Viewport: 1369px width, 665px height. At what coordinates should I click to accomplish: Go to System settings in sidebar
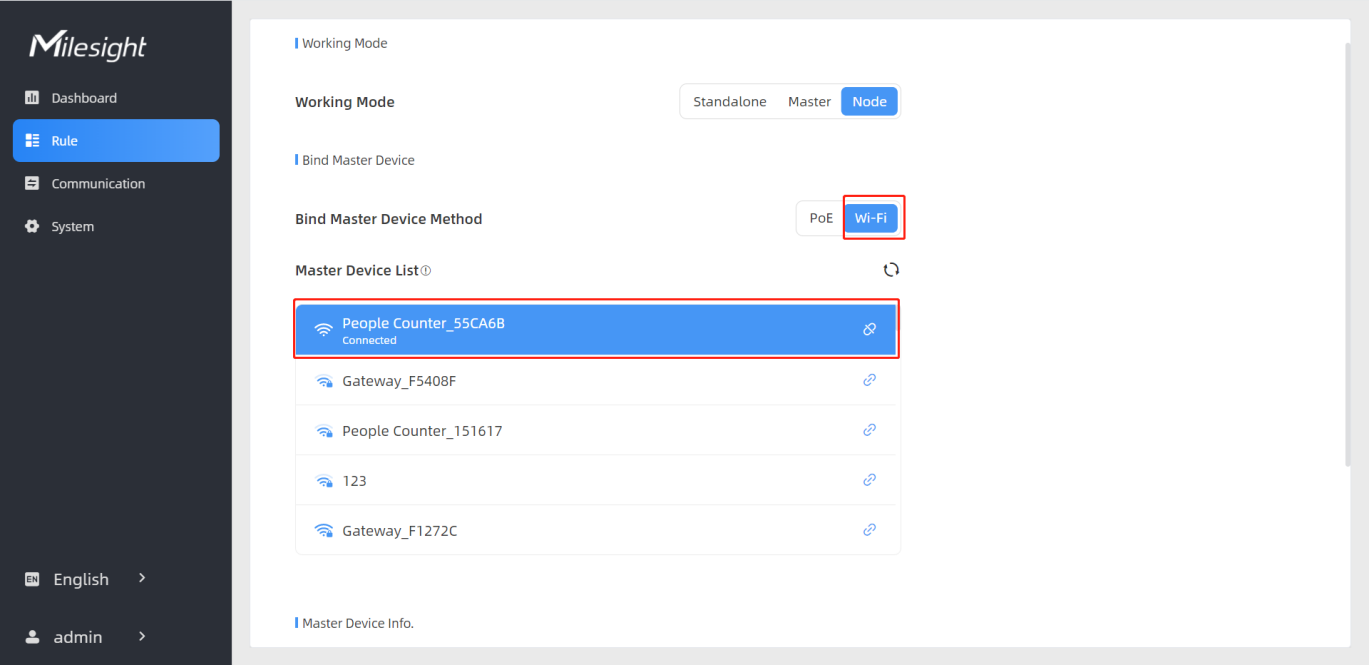click(73, 227)
